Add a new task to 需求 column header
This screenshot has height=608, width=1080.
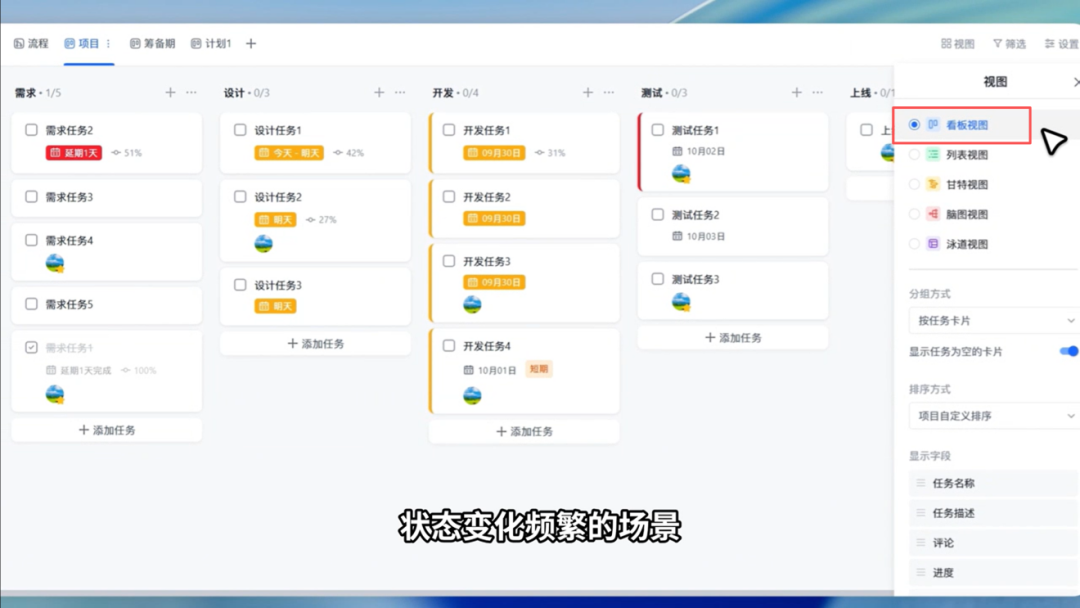pos(170,92)
